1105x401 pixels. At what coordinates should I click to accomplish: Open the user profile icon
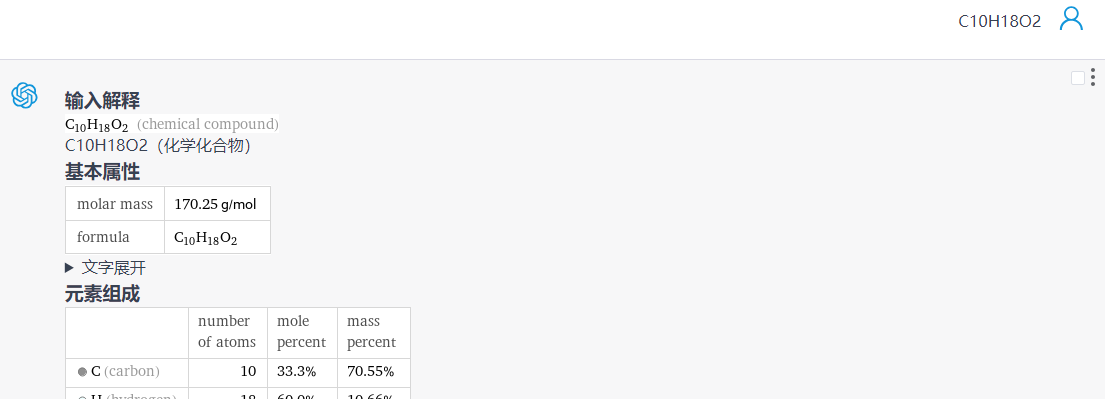1071,19
